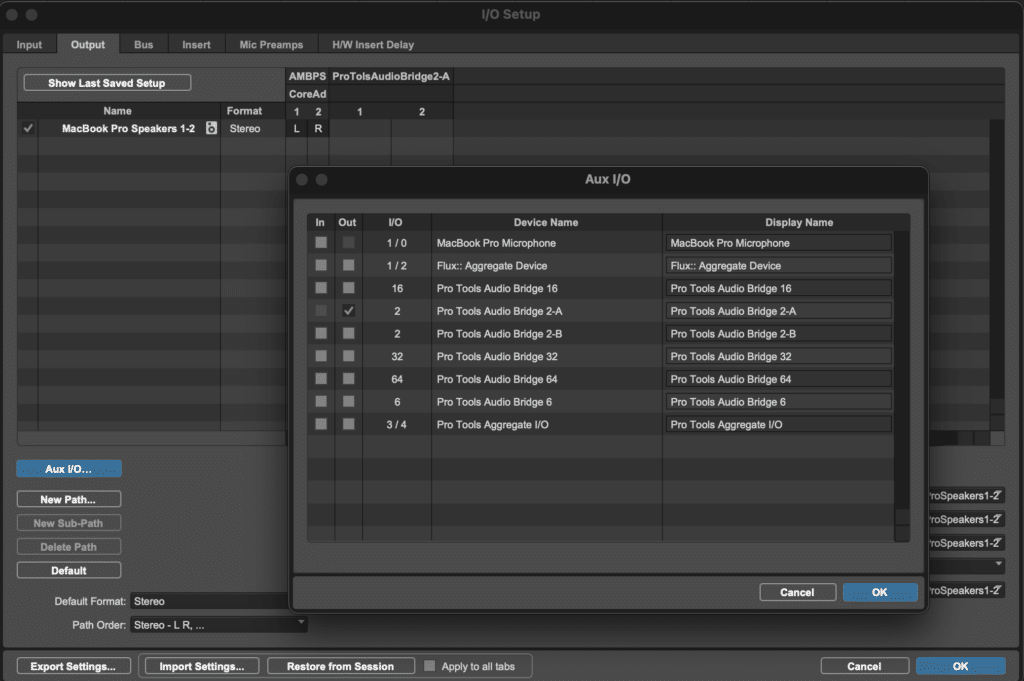The image size is (1024, 681).
Task: Toggle the MacBook Pro Speakers 1-2 path checkmark
Action: pos(28,128)
